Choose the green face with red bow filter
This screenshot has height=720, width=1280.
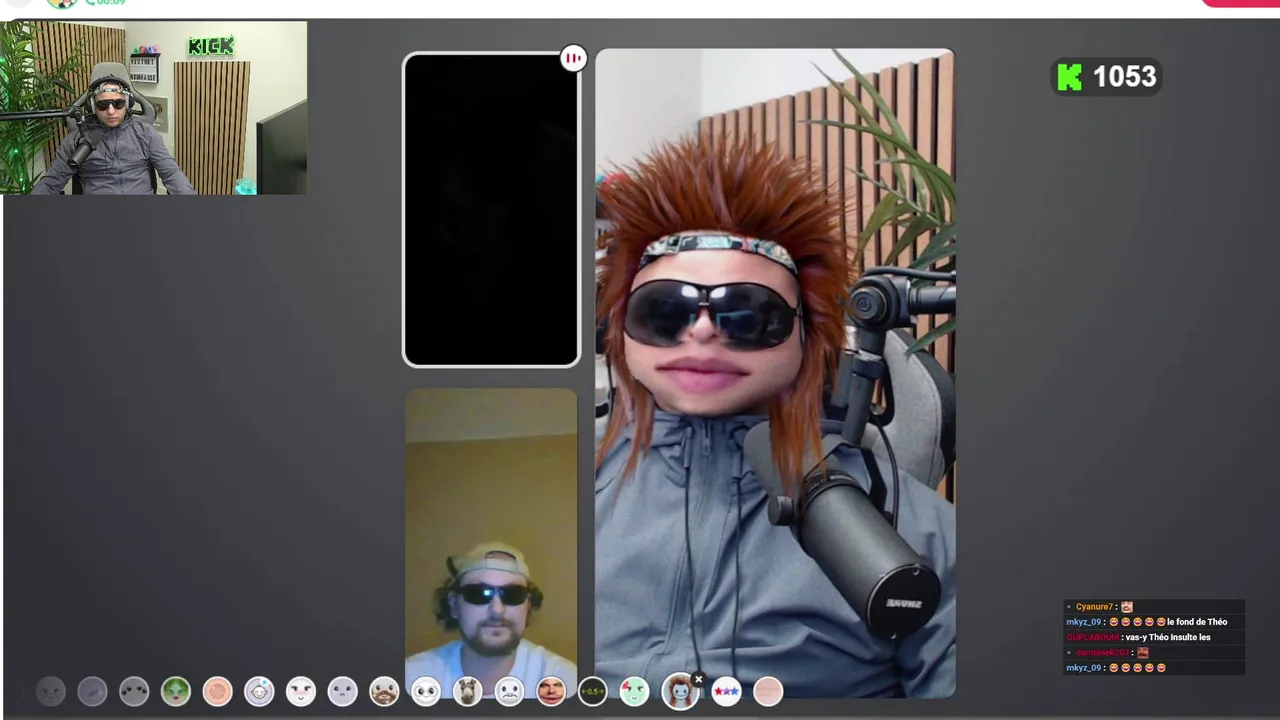634,691
